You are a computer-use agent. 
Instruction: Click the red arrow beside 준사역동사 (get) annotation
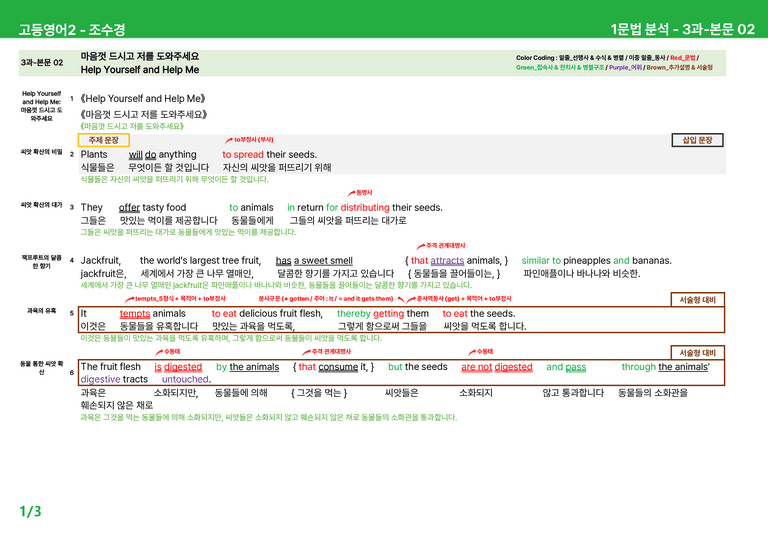coord(411,299)
